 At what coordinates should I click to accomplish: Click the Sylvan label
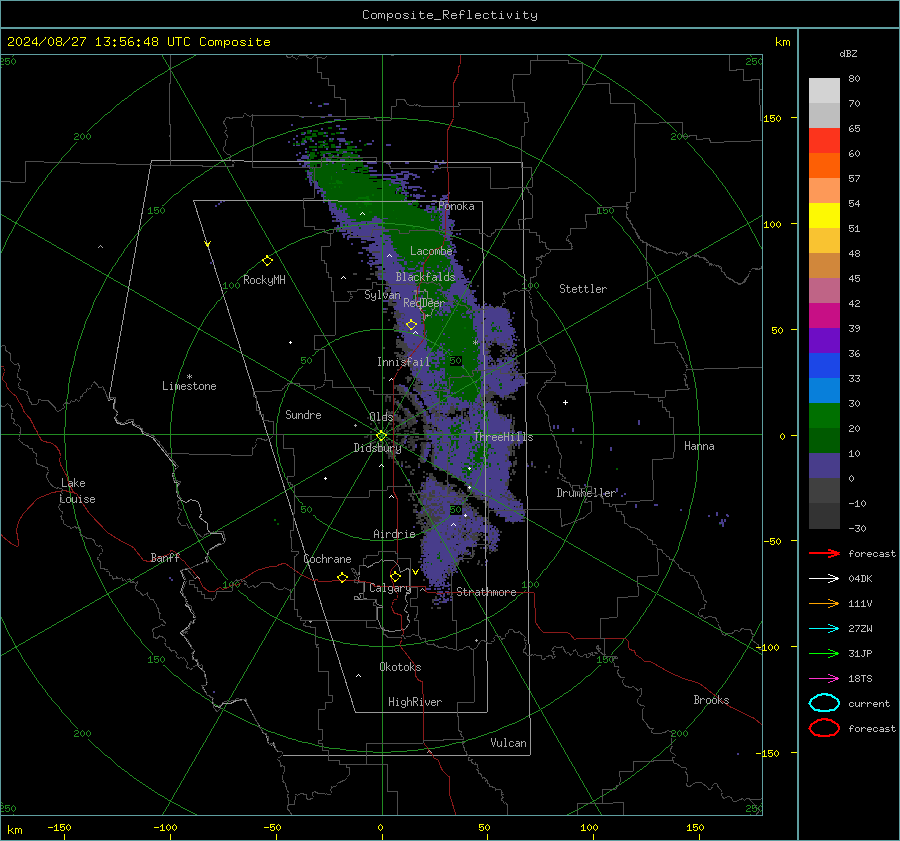(x=382, y=295)
